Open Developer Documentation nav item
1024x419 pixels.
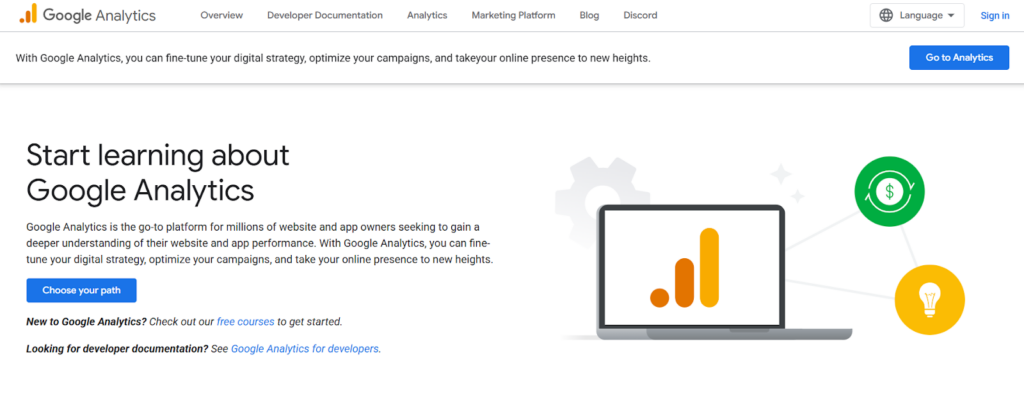325,15
